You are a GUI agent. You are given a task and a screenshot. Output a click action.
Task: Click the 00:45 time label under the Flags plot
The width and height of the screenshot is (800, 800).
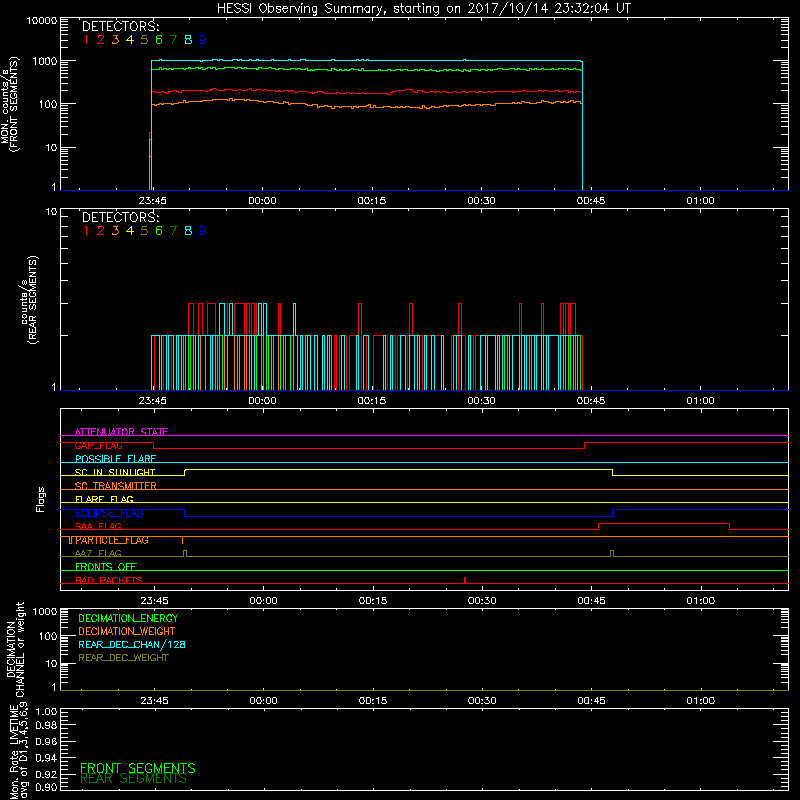coord(591,601)
